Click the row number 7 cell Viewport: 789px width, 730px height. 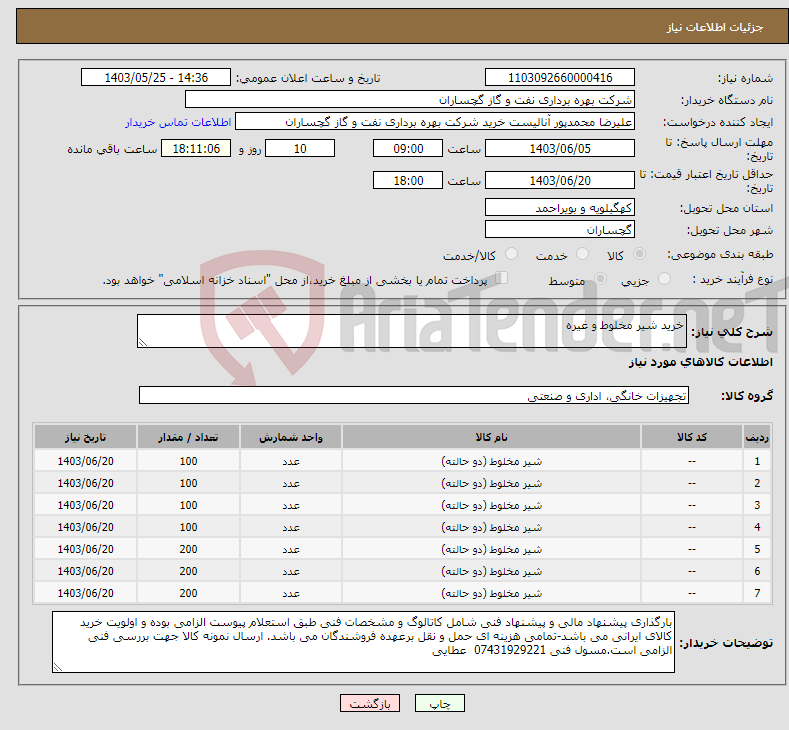click(x=757, y=593)
